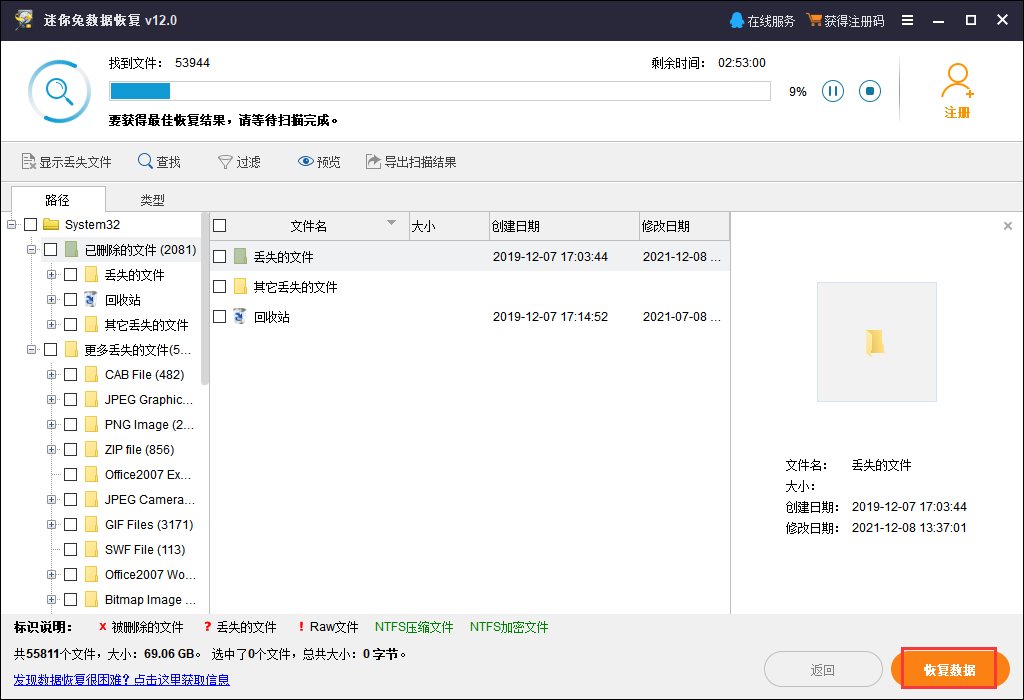The image size is (1024, 700).
Task: Check the CAB File (482) checkbox
Action: (x=71, y=375)
